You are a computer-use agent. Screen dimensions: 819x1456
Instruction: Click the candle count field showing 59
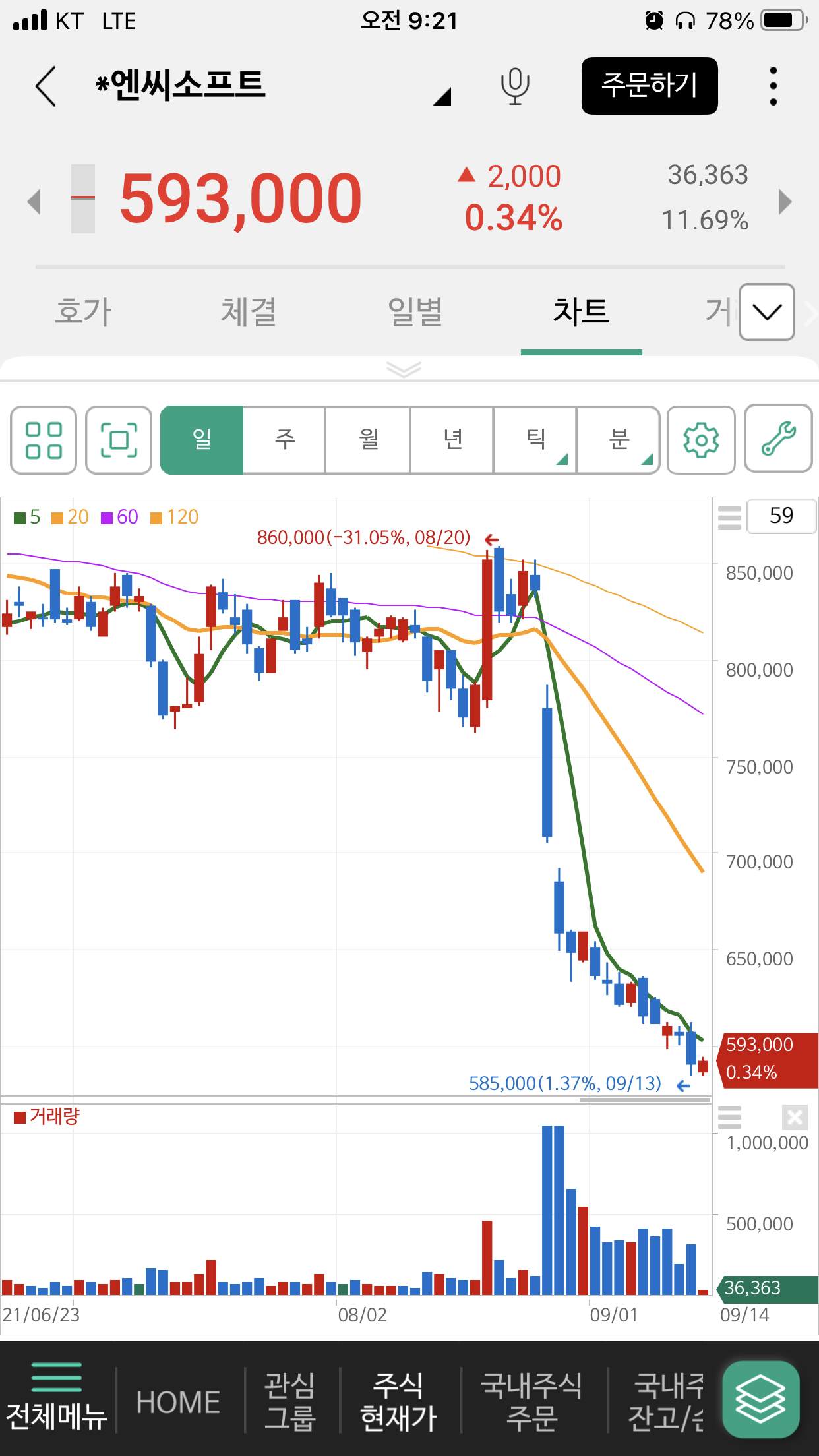point(781,516)
